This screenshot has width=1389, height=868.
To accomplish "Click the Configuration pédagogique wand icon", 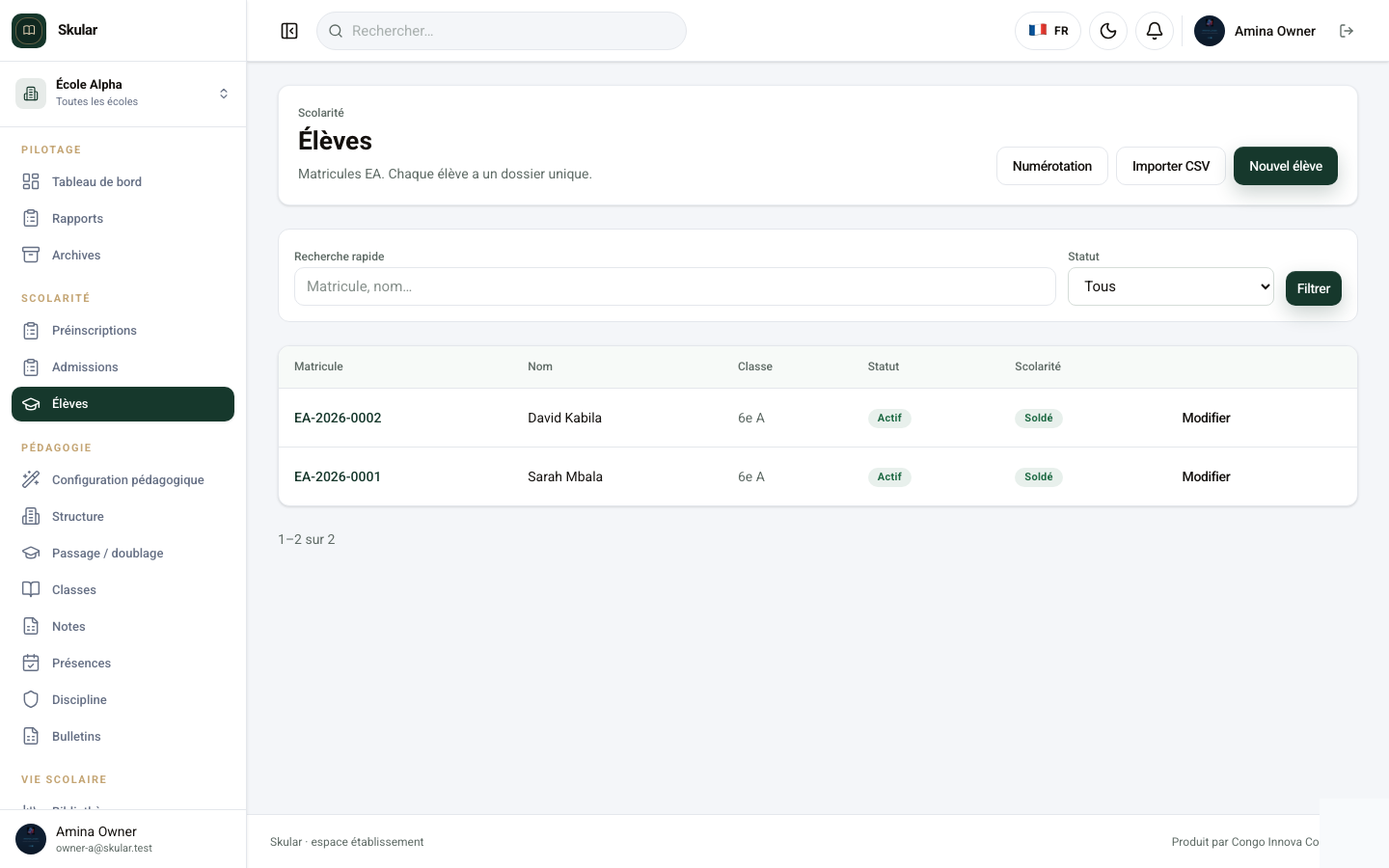I will pyautogui.click(x=31, y=479).
